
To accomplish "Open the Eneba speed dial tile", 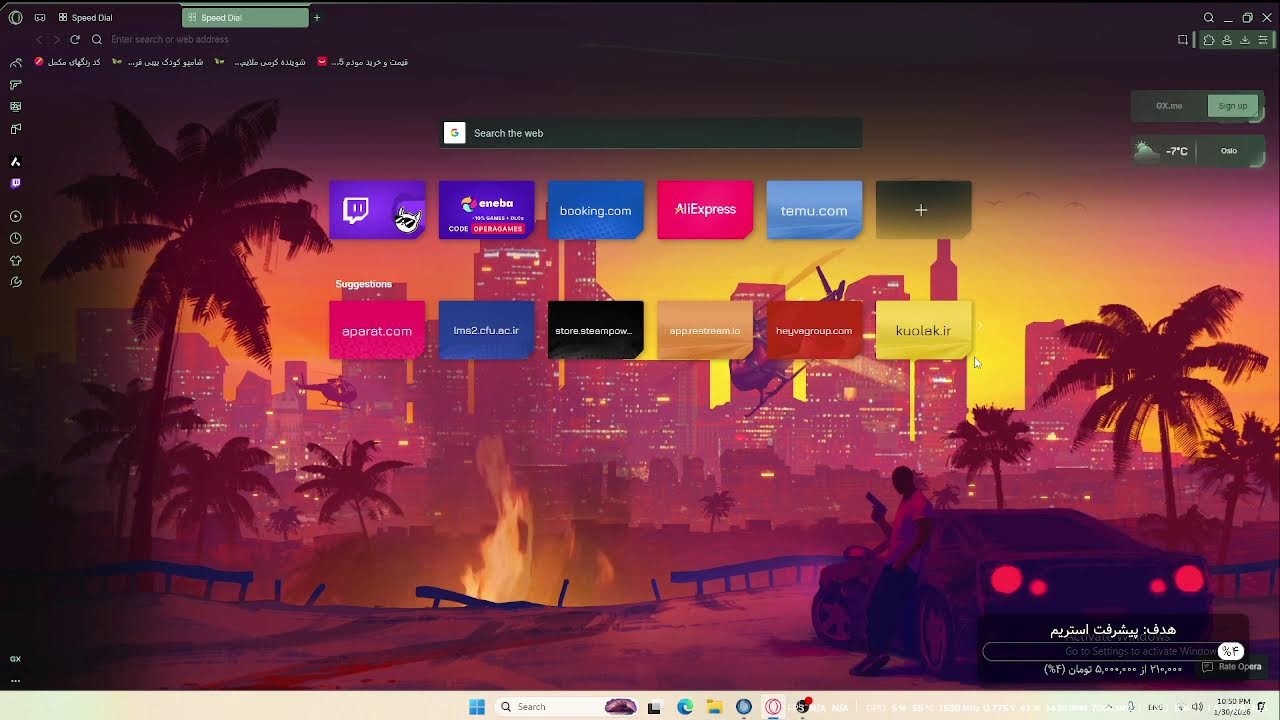I will (x=486, y=210).
